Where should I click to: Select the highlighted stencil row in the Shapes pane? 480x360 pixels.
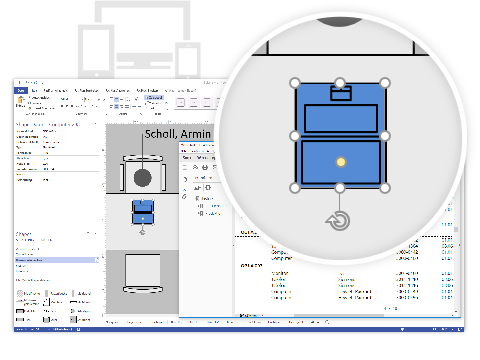coord(57,260)
